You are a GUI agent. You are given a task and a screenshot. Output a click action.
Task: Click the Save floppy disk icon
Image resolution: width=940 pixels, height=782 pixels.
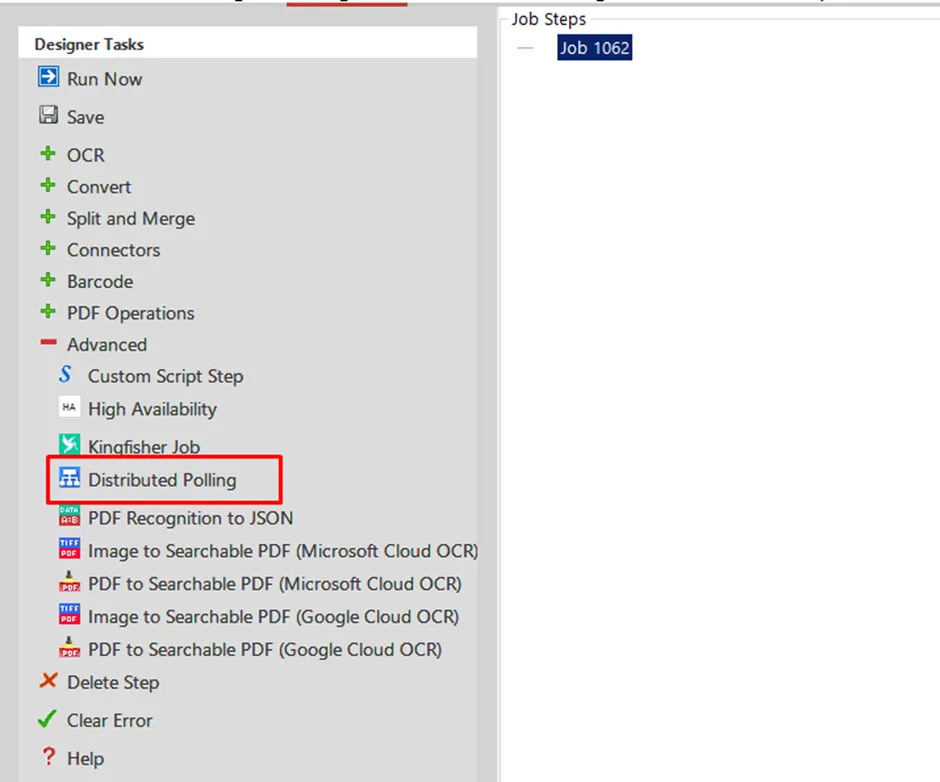pyautogui.click(x=48, y=115)
